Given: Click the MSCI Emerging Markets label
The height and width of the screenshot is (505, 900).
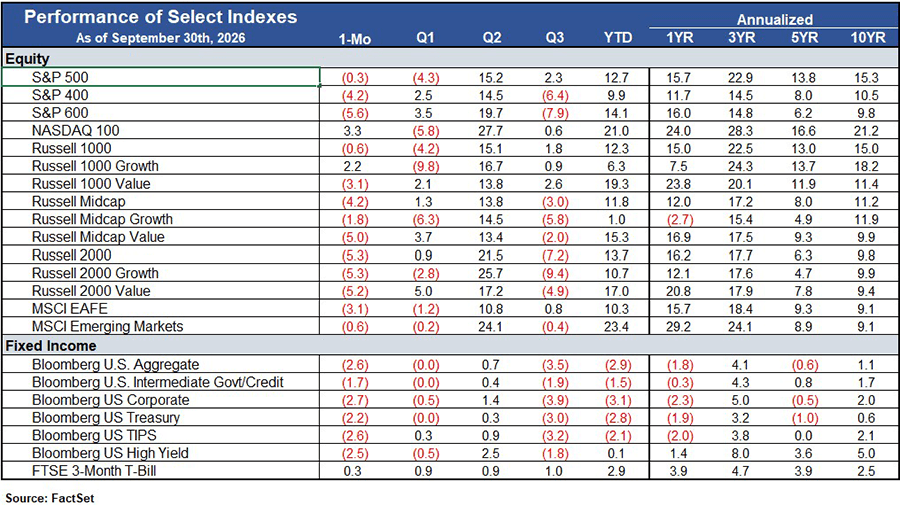Looking at the screenshot, I should [108, 327].
